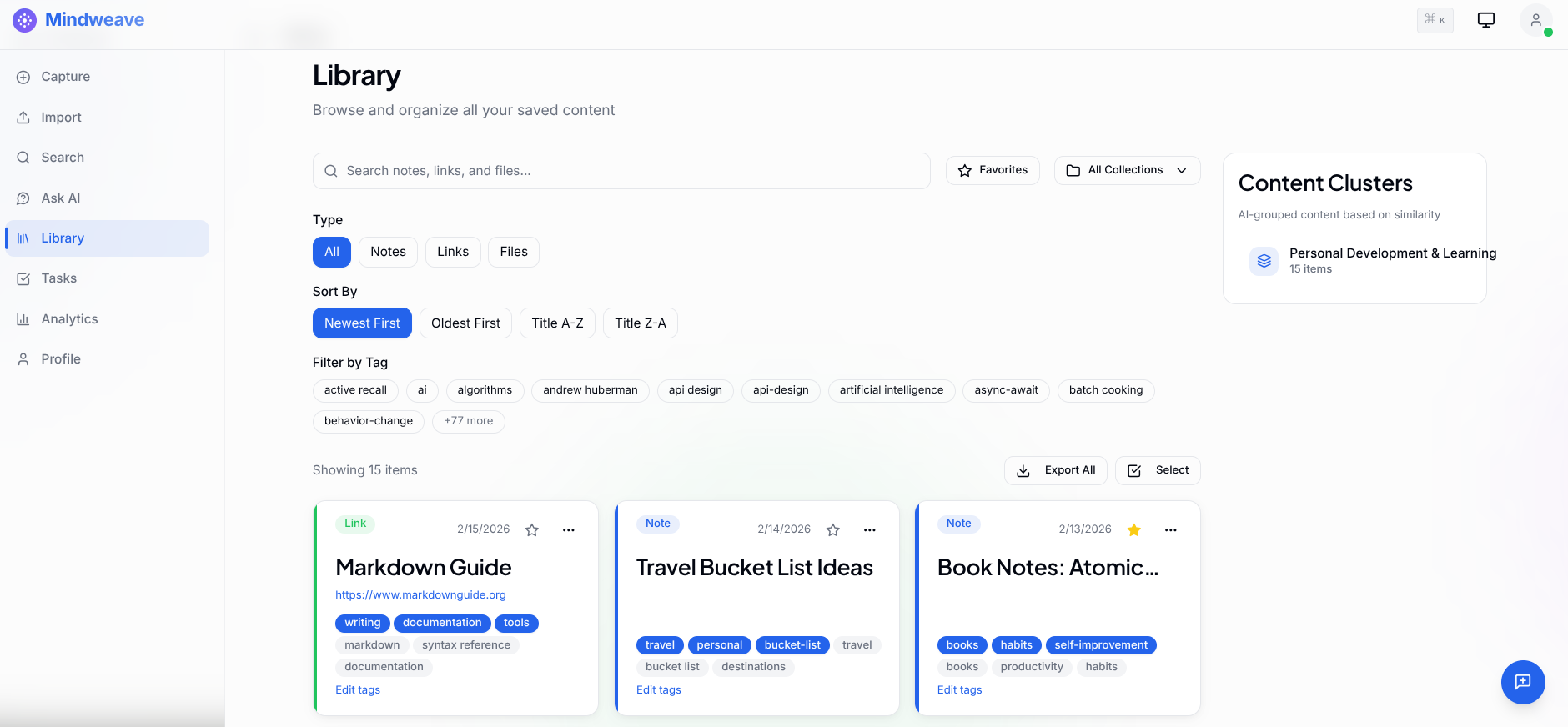Click the bucket-list blue tag
This screenshot has width=1568, height=727.
(792, 645)
